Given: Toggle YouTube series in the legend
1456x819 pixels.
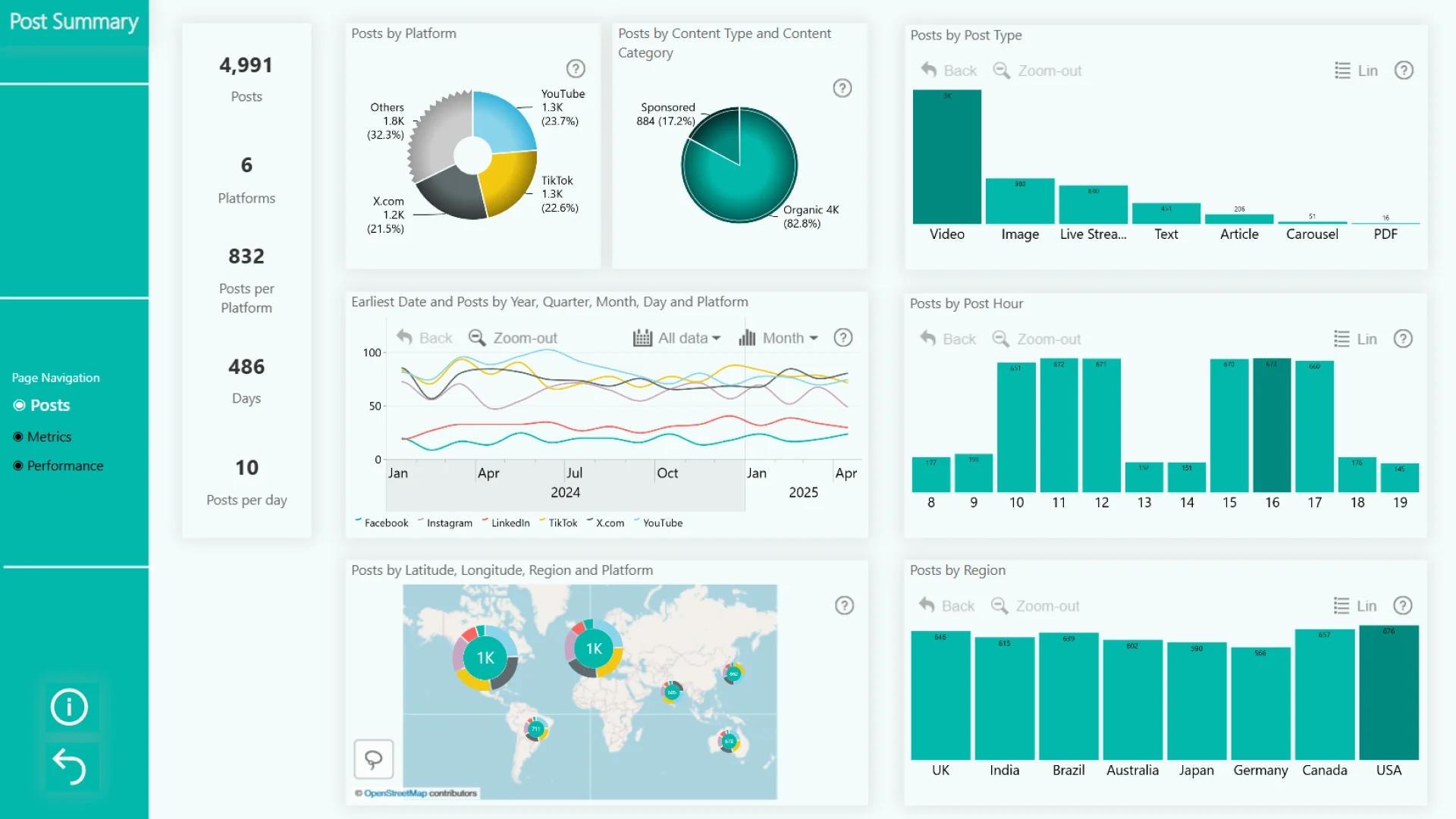Looking at the screenshot, I should tap(657, 522).
